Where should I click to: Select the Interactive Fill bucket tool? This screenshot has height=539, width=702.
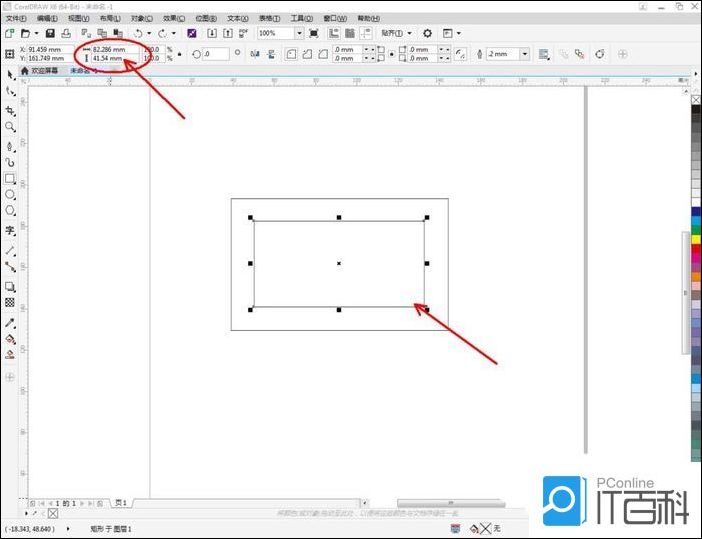[x=10, y=339]
